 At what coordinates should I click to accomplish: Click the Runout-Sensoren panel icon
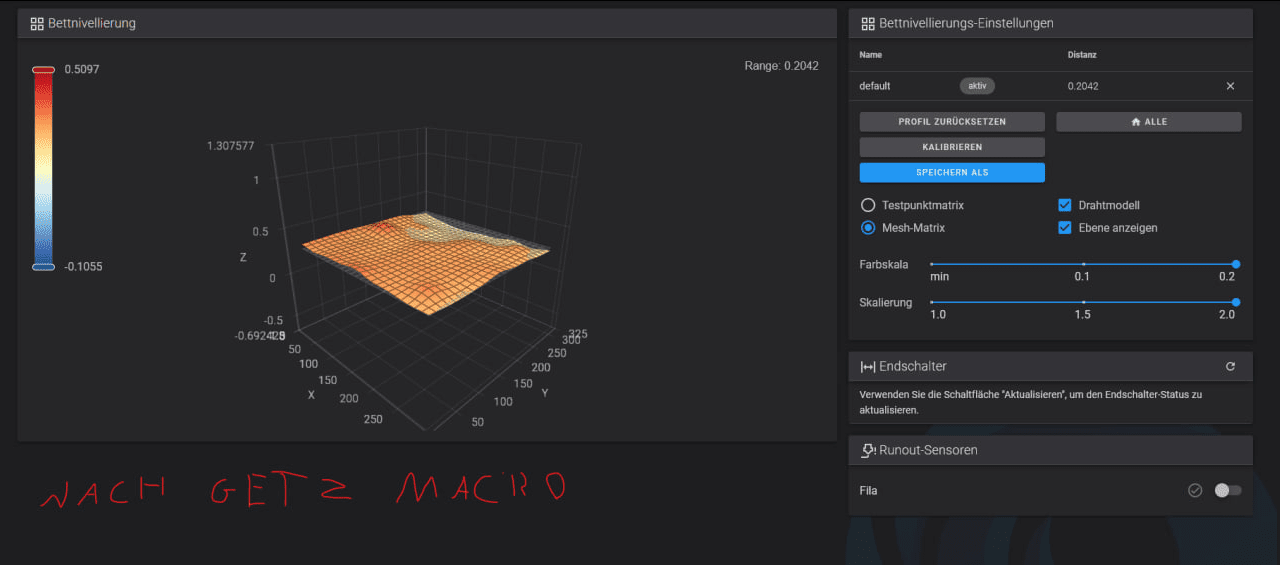[x=869, y=450]
